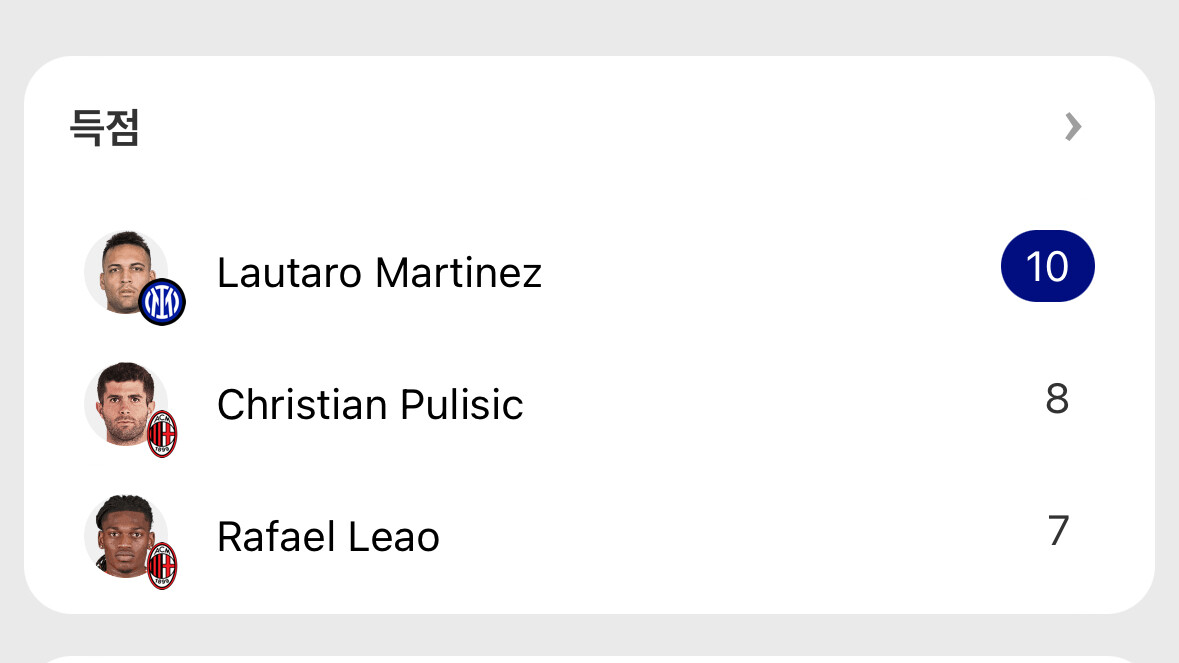Tap the chevron arrow beside 득점
Viewport: 1179px width, 663px height.
pos(1072,127)
